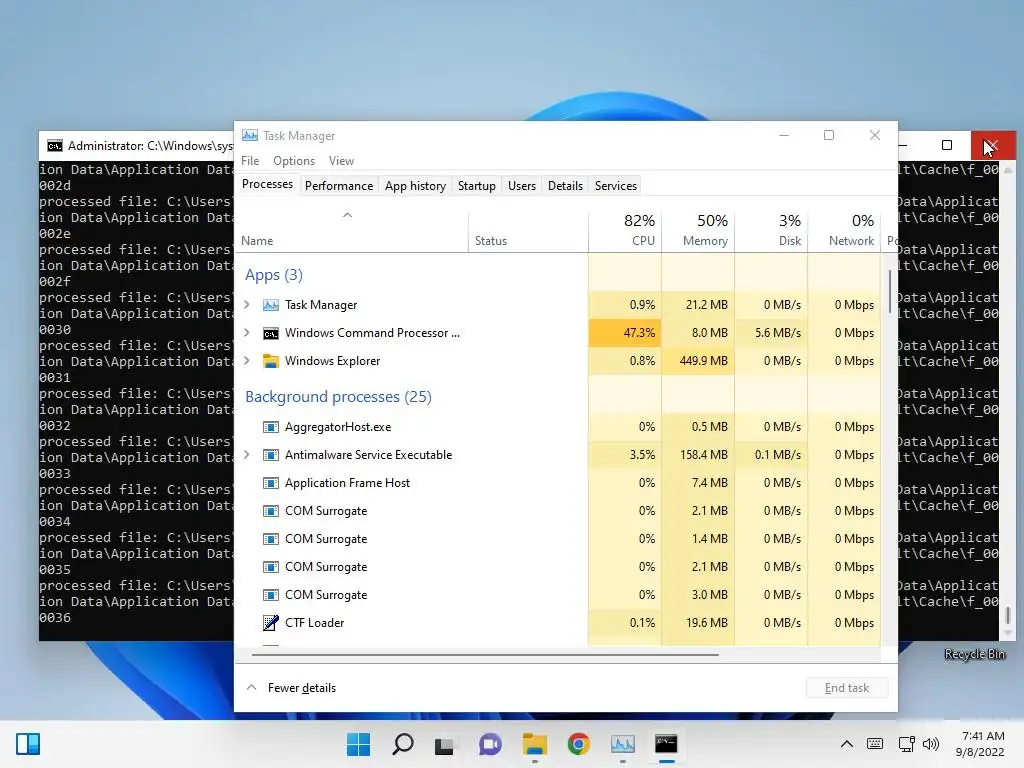The width and height of the screenshot is (1024, 768).
Task: Click the Task Manager row icon under Apps
Action: coord(270,305)
